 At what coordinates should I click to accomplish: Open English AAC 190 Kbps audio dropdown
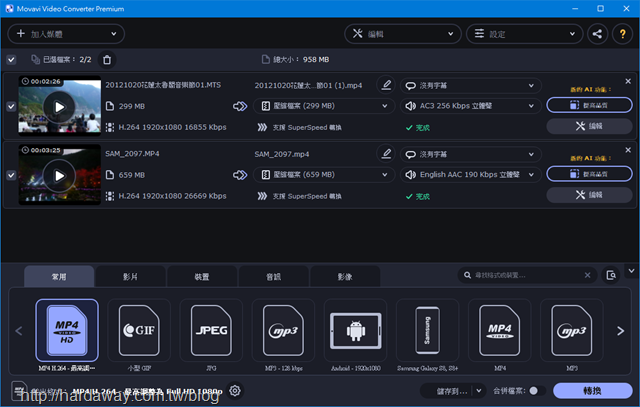(471, 175)
